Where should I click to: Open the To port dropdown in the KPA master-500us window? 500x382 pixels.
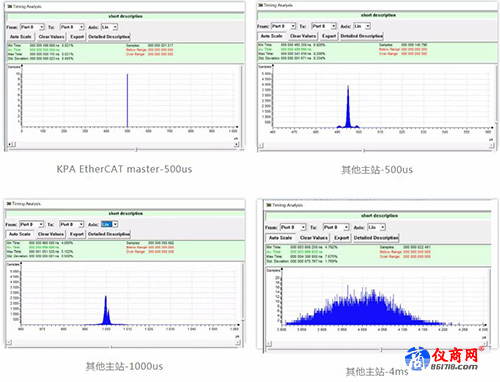pyautogui.click(x=72, y=27)
